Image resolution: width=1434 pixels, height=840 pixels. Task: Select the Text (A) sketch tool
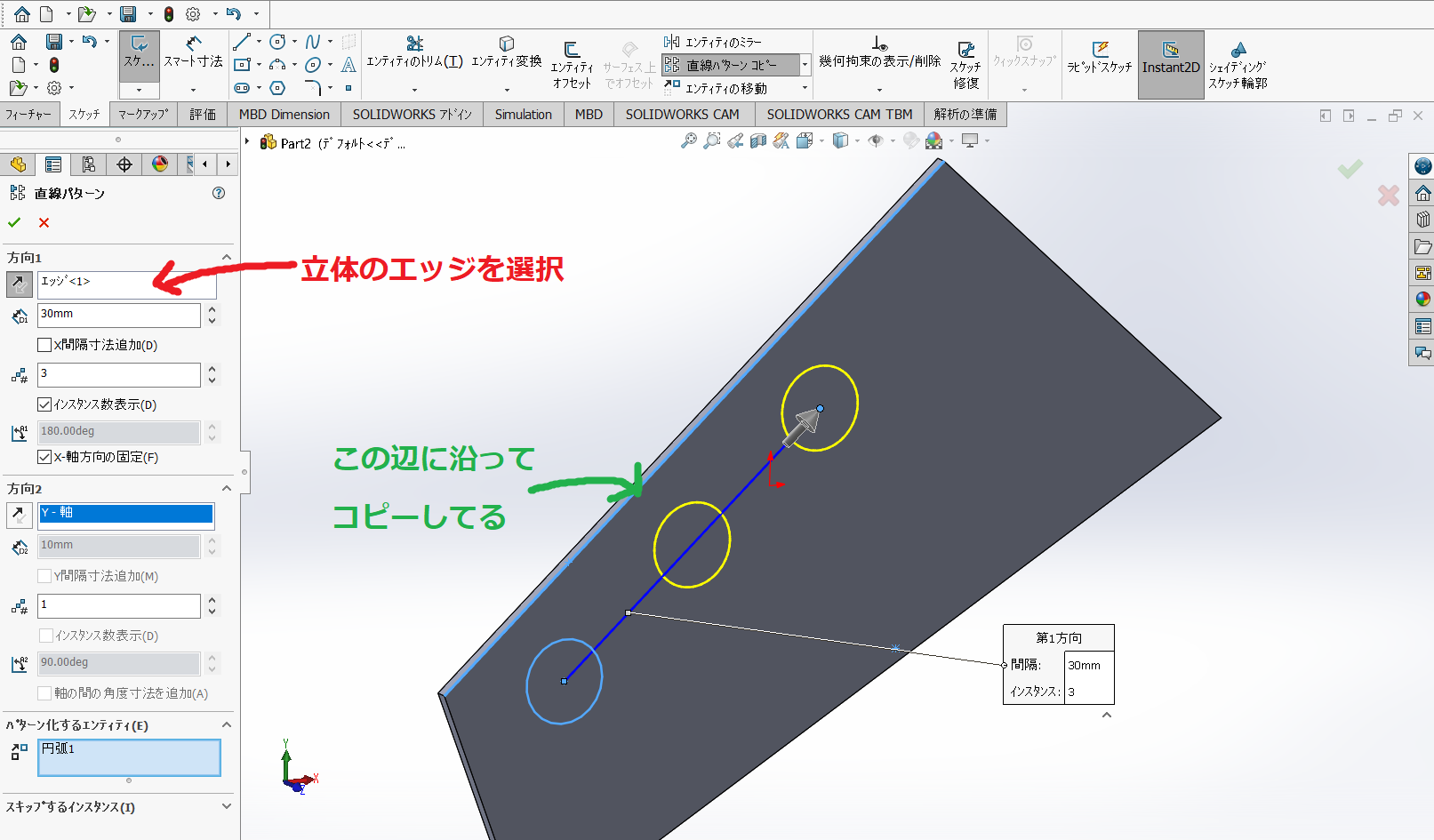[348, 65]
